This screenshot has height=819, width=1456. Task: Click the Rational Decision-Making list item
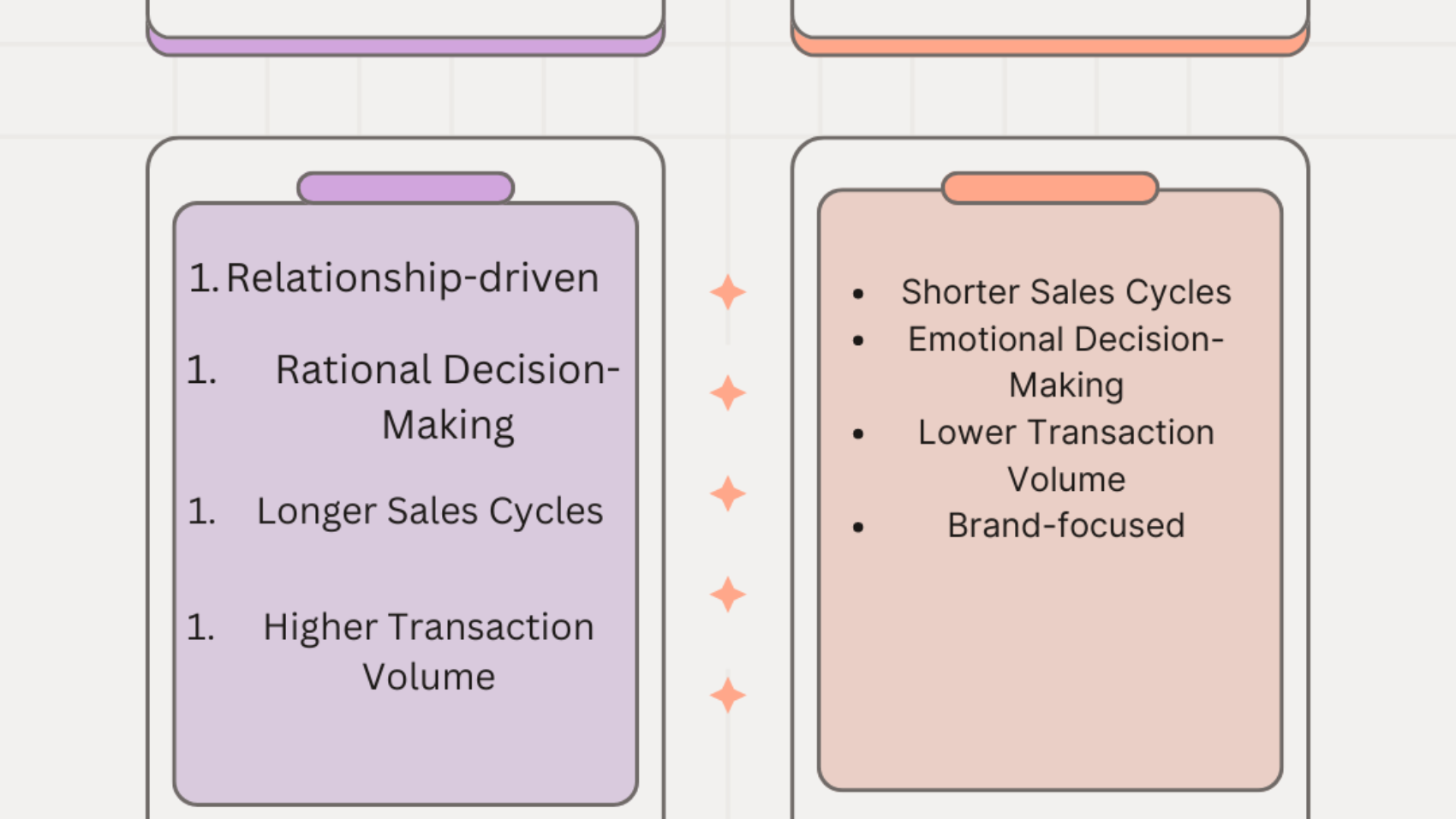pos(447,397)
